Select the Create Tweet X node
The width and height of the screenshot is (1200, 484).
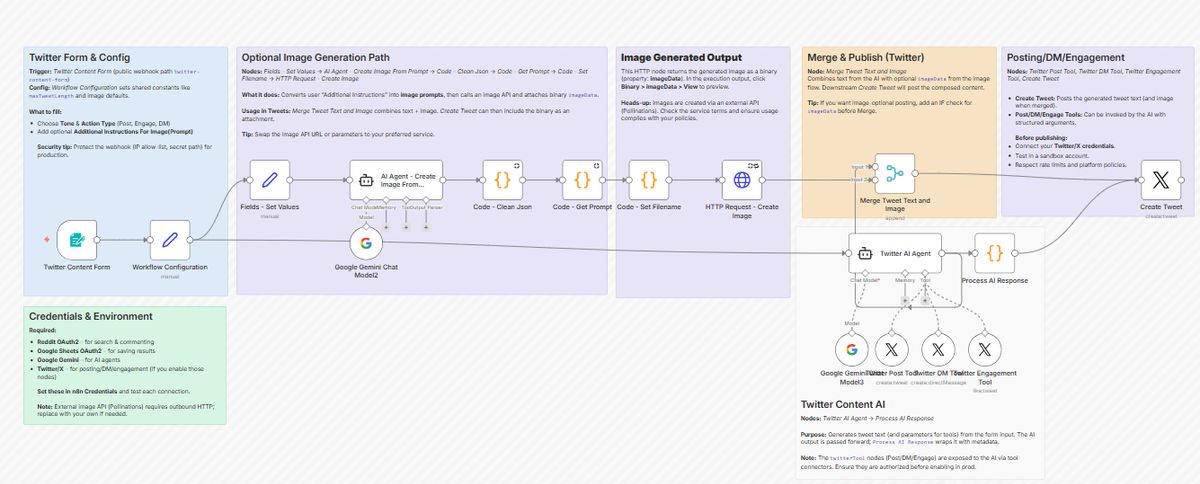(1161, 180)
